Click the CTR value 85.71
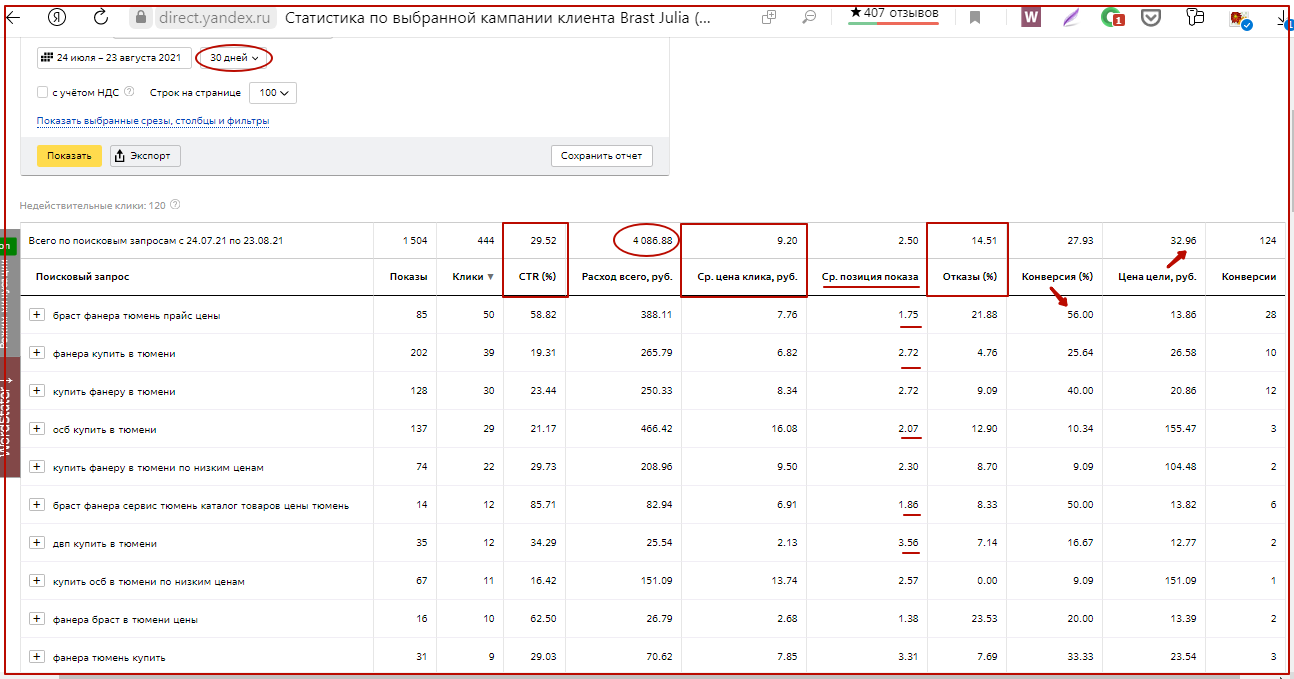The width and height of the screenshot is (1294, 679). pos(542,505)
